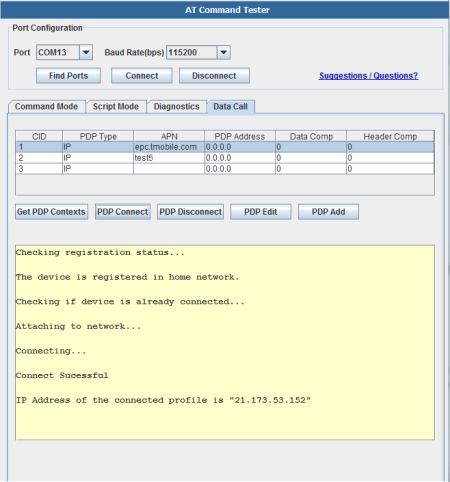Click the Connect button

coord(142,76)
